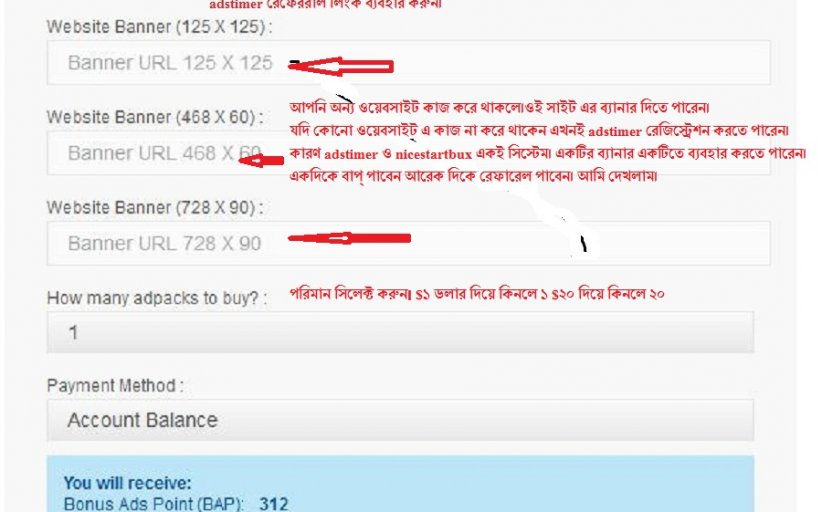Focus the Banner URL 468 X 60 field
The height and width of the screenshot is (512, 822).
pyautogui.click(x=408, y=153)
